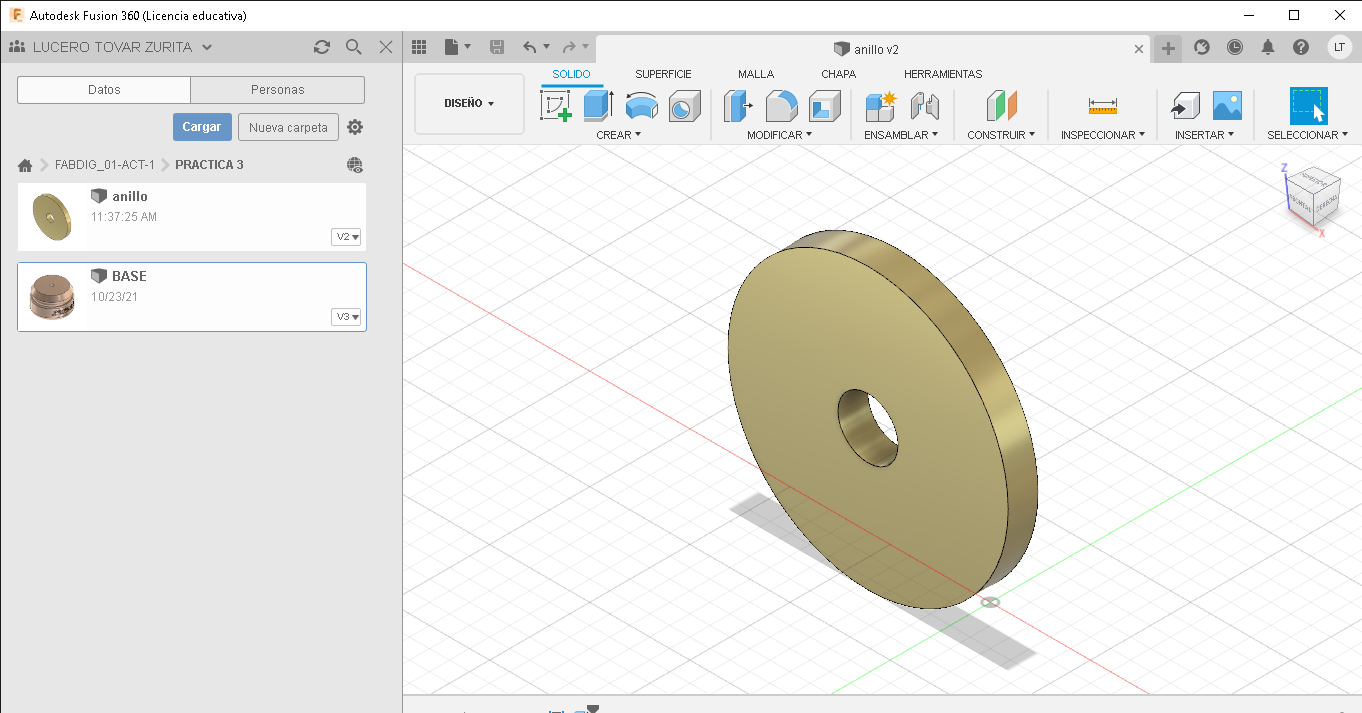Open the Help menu
This screenshot has height=713, width=1362.
tap(1301, 47)
